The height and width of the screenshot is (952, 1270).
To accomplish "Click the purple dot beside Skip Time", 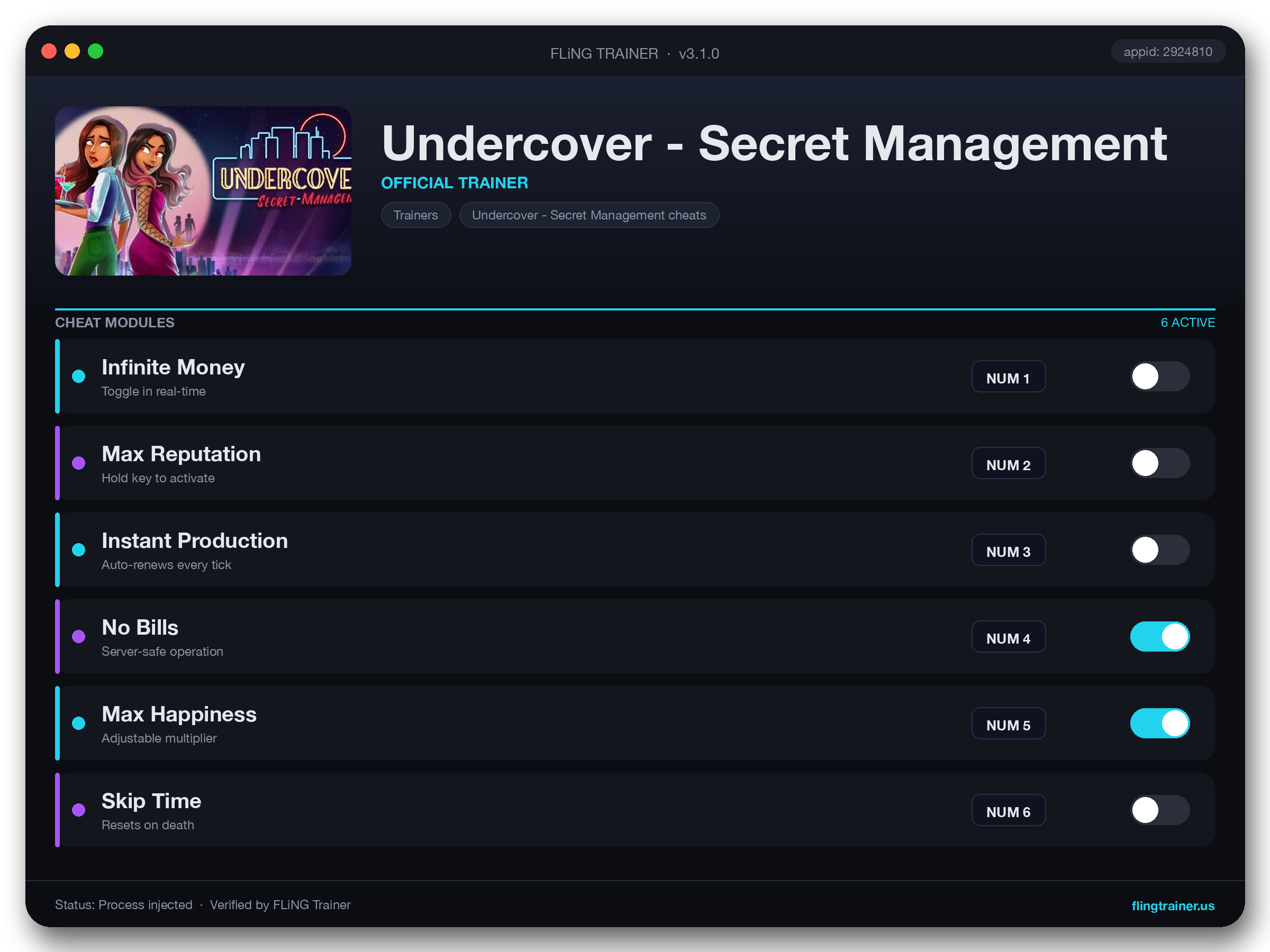I will coord(79,810).
